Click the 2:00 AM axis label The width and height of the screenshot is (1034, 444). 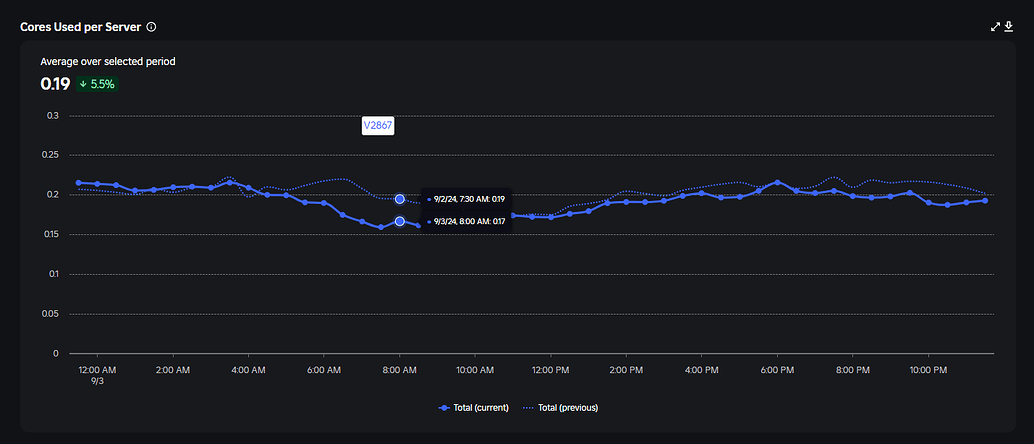(x=173, y=371)
